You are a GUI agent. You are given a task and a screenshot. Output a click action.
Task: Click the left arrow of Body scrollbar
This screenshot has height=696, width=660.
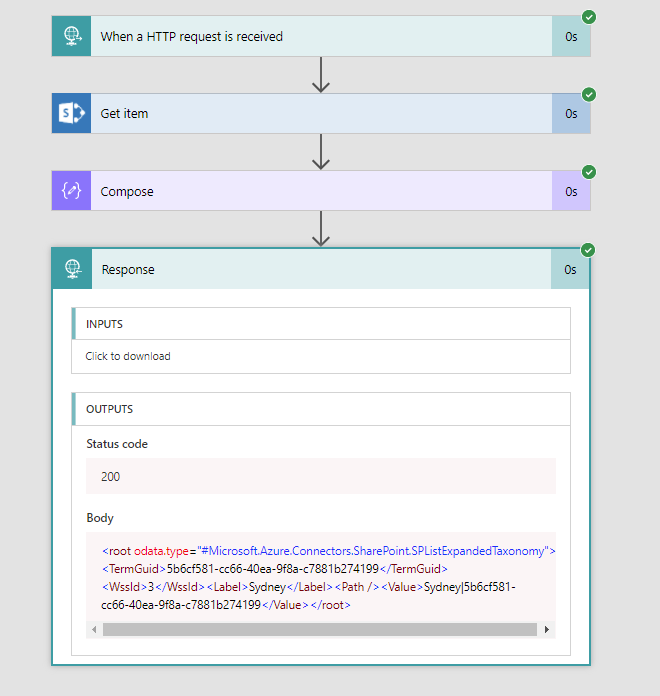(95, 629)
